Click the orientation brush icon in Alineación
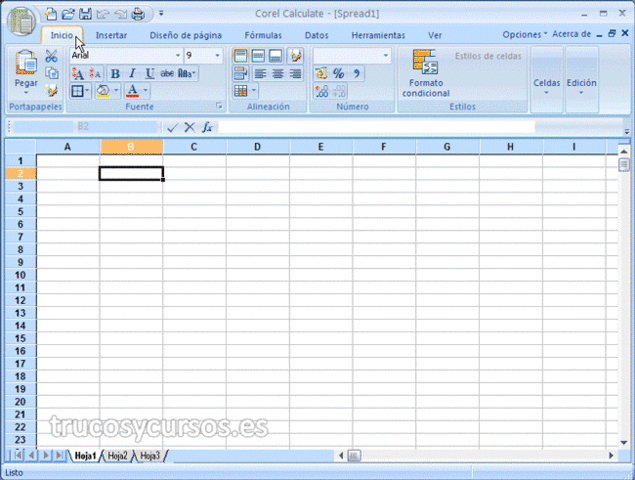This screenshot has height=480, width=635. click(x=295, y=56)
